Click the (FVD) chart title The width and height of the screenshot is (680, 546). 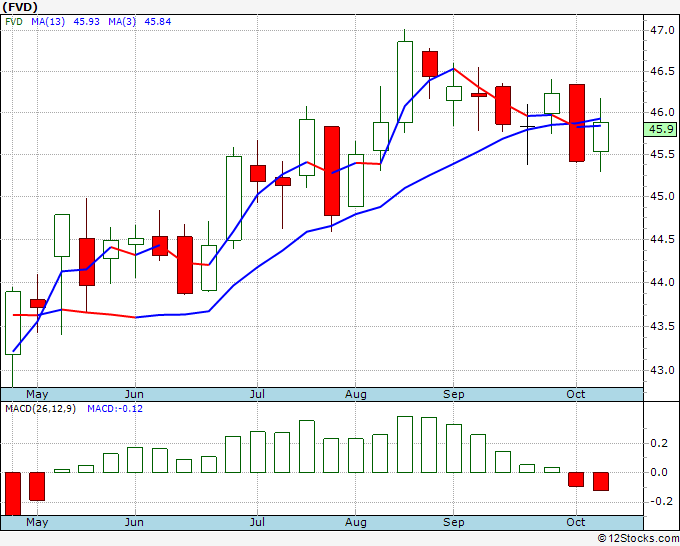20,7
